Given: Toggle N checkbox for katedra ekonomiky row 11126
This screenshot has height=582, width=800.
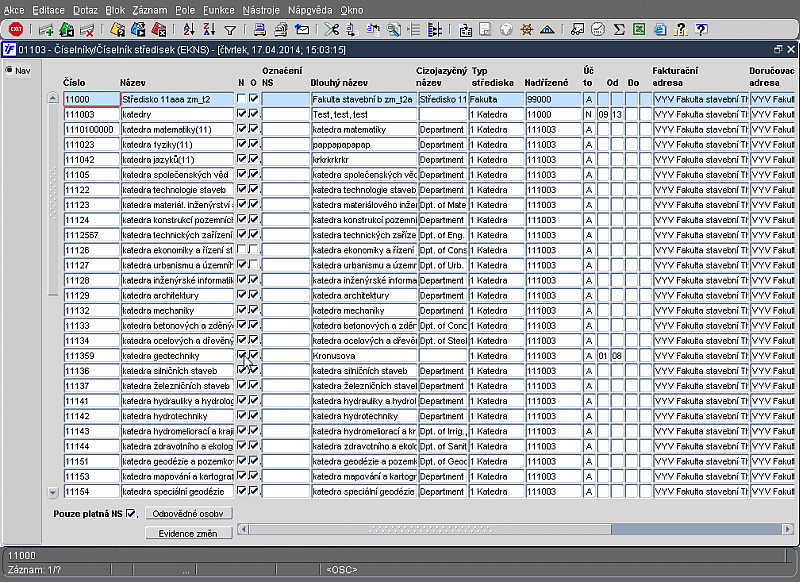Looking at the screenshot, I should click(241, 249).
